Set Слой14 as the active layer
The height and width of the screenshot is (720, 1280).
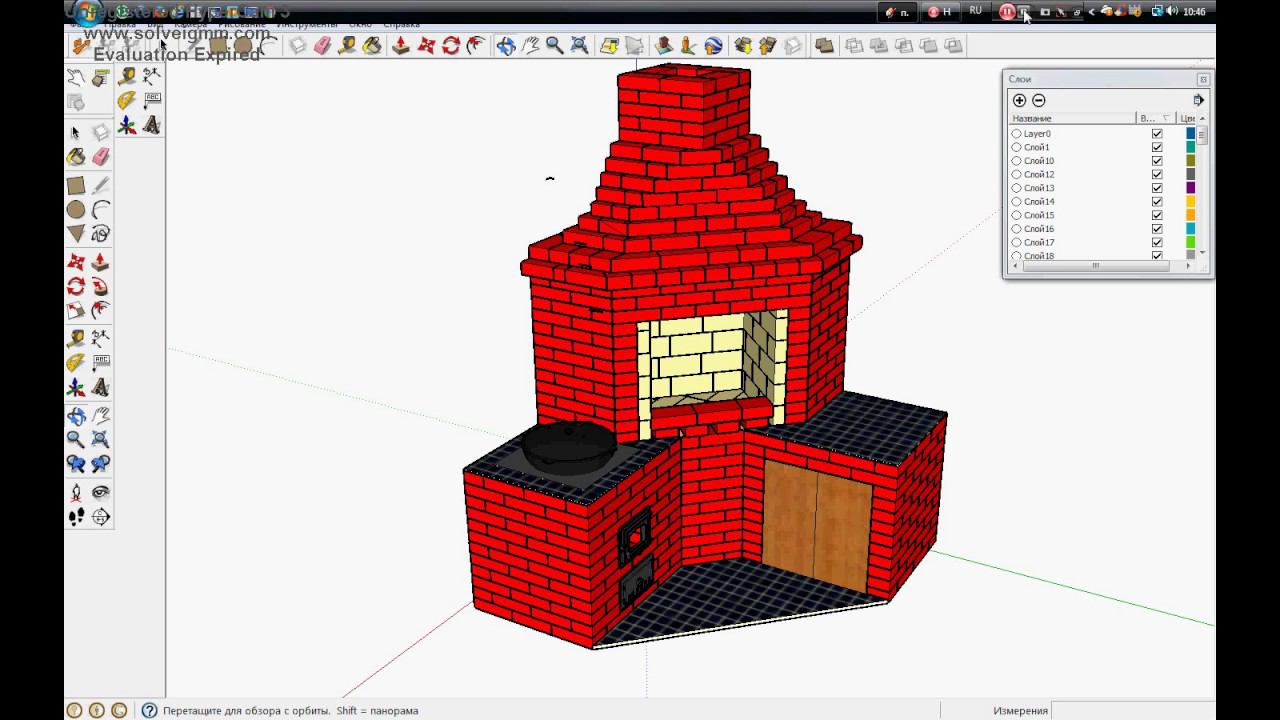coord(1016,202)
